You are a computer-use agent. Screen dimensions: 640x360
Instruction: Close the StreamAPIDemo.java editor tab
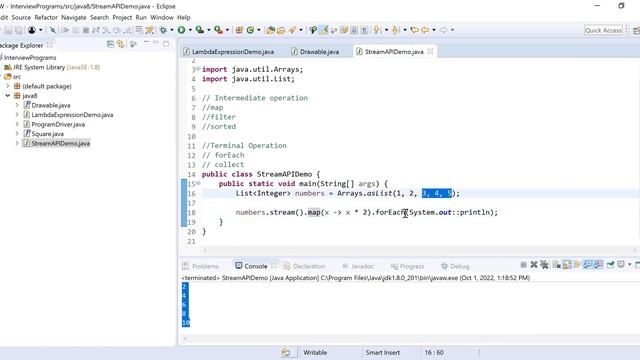430,51
